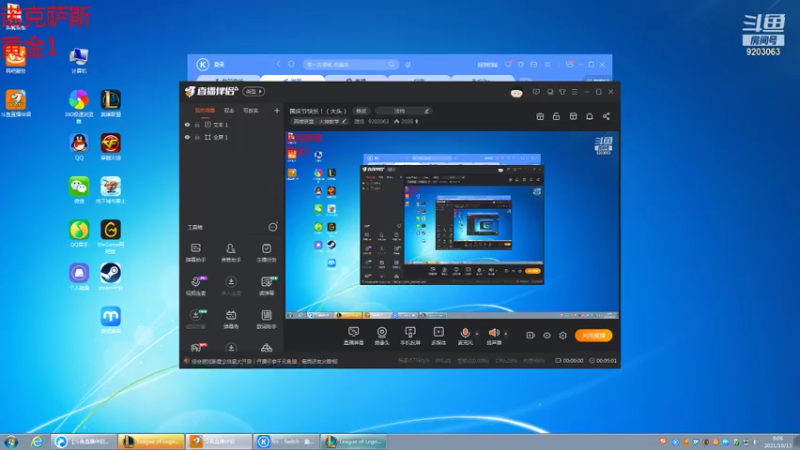
Task: Open the streamer tasks calendar-check tool
Action: (266, 252)
